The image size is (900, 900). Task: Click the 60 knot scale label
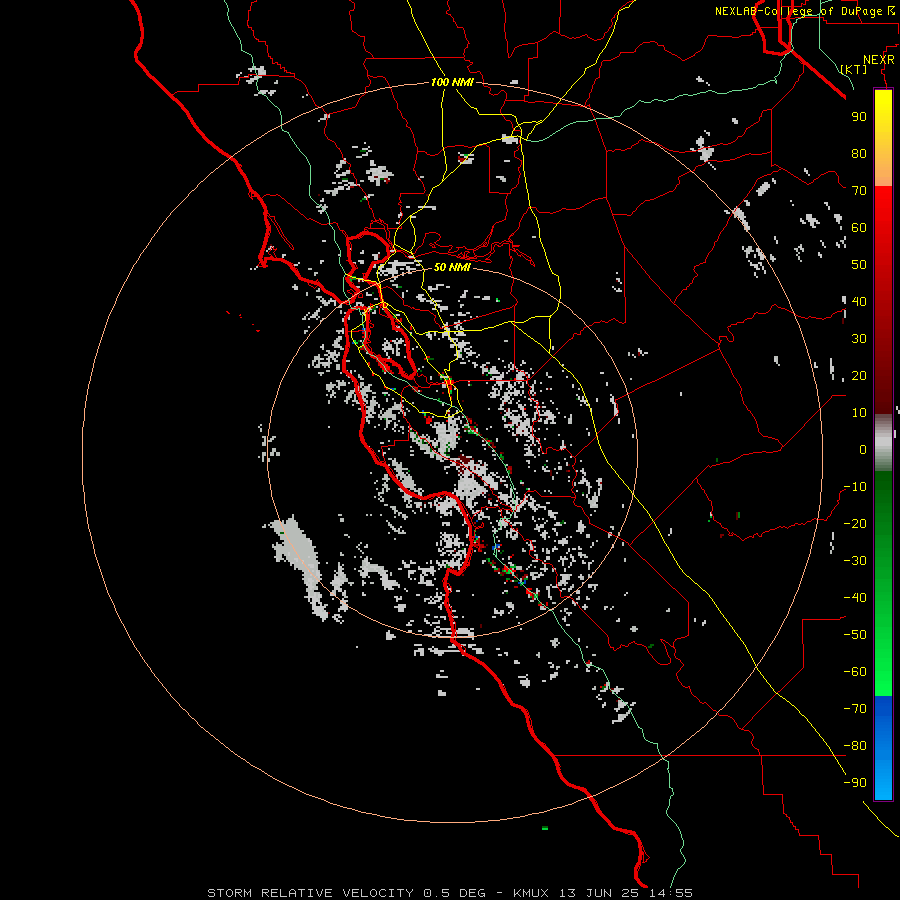coord(859,227)
